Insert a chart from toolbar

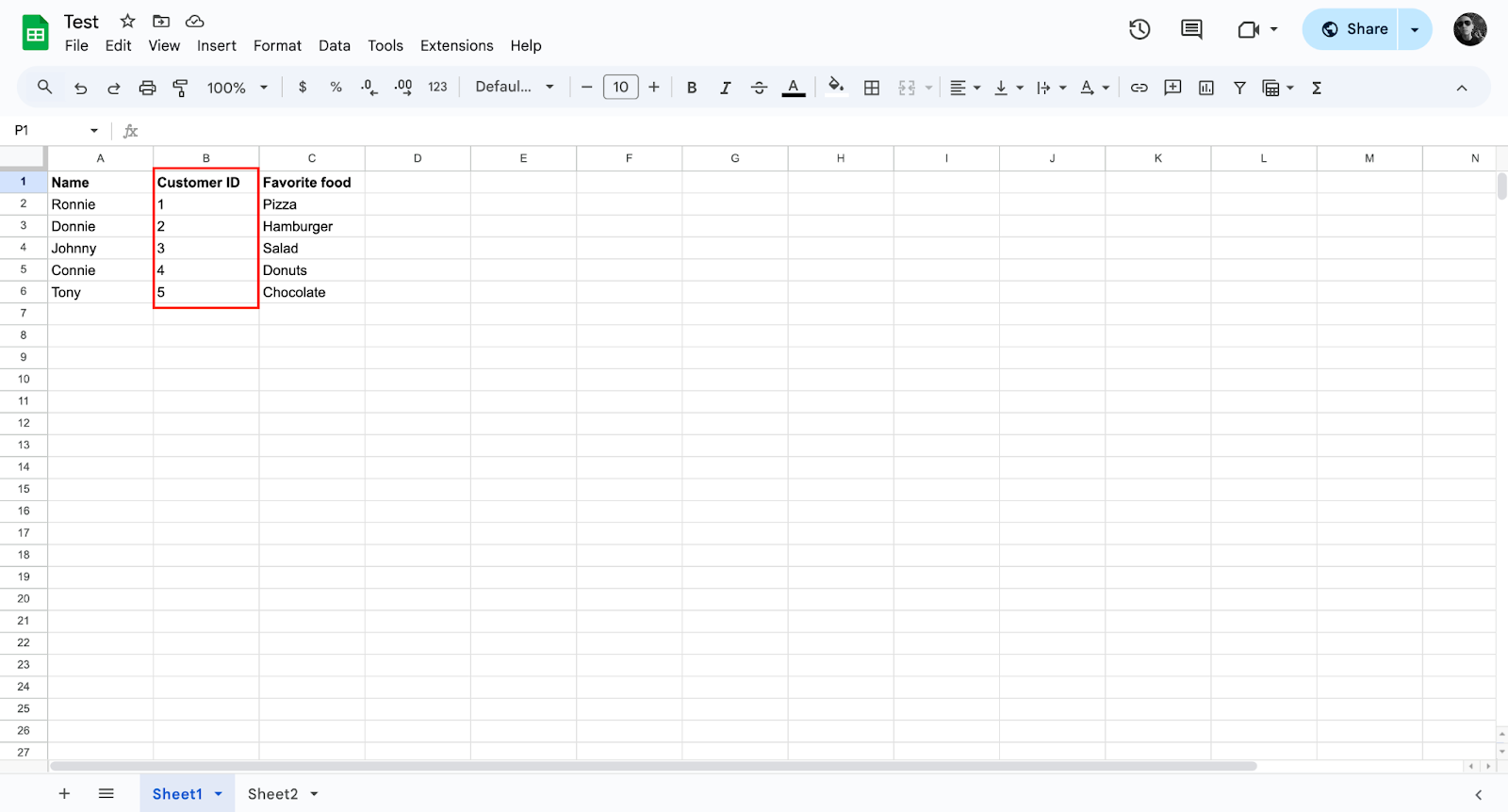pos(1205,88)
